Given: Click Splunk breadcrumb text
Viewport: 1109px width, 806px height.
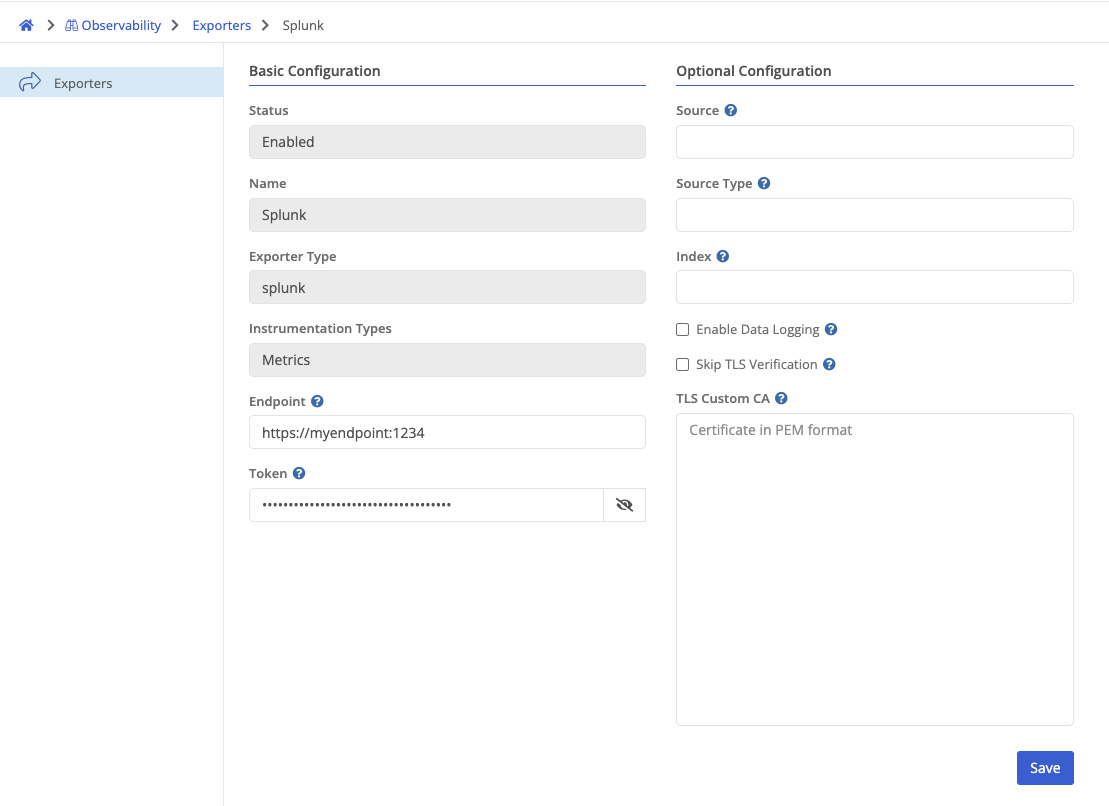Looking at the screenshot, I should tap(303, 25).
